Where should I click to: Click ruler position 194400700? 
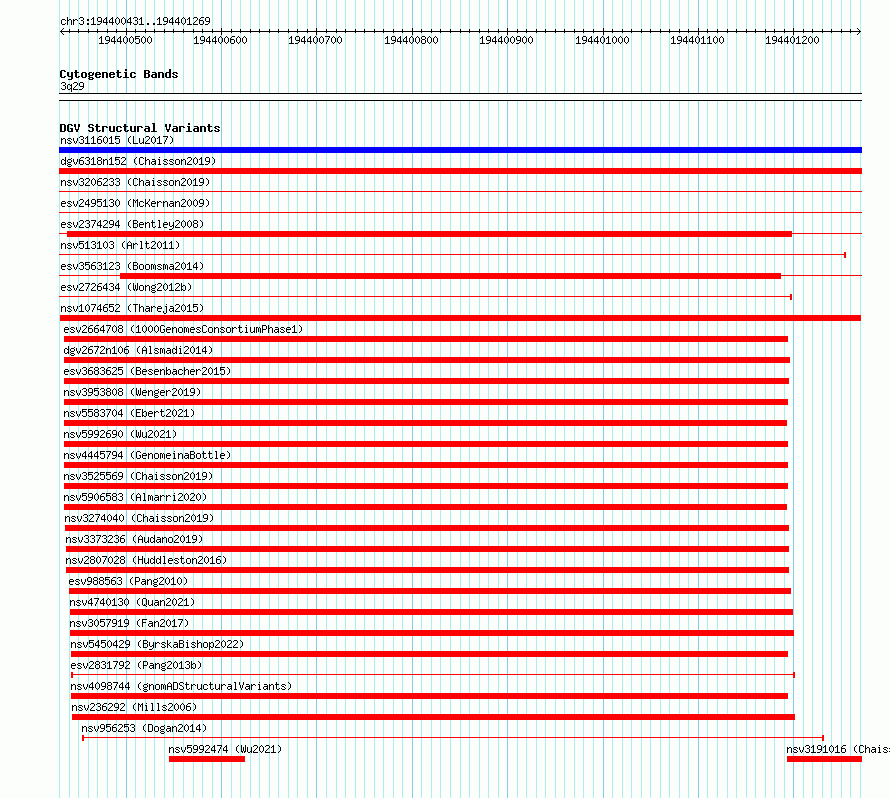tap(316, 40)
